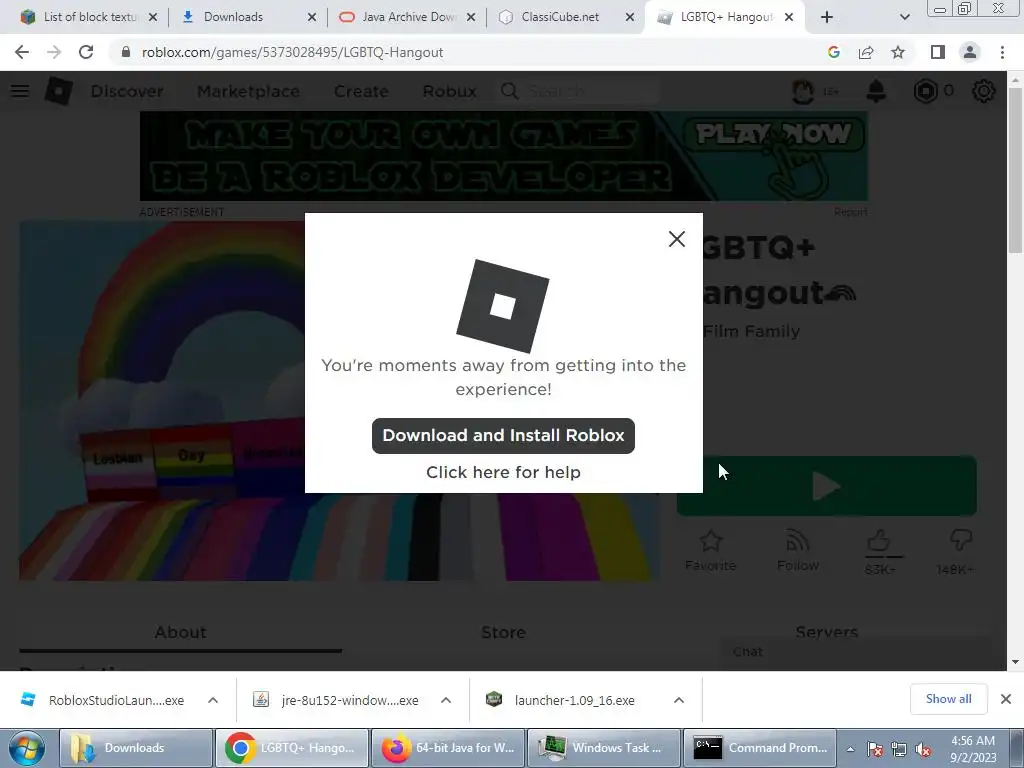This screenshot has width=1024, height=768.
Task: Open Downloads folder in taskbar
Action: [x=136, y=748]
